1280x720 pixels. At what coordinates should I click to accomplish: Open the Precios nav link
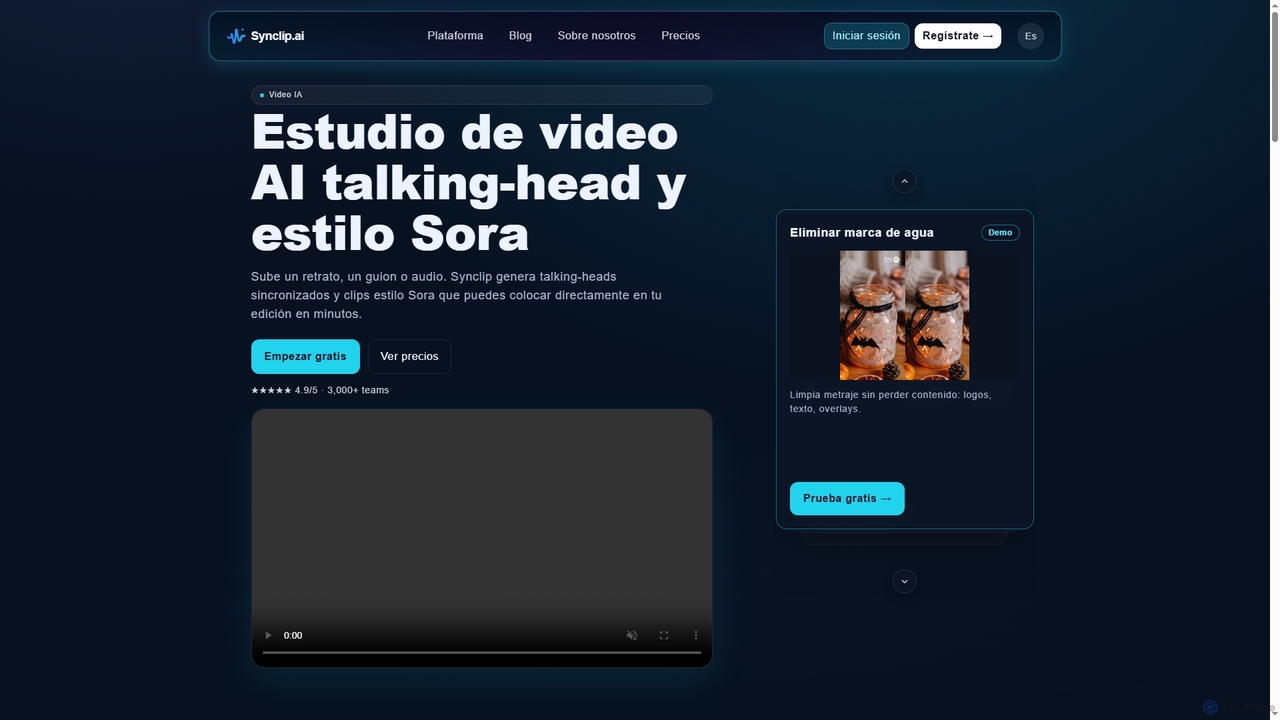point(680,36)
